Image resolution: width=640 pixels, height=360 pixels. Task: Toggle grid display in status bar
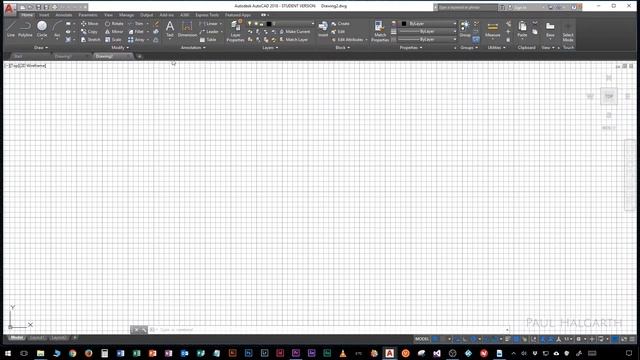click(x=436, y=339)
